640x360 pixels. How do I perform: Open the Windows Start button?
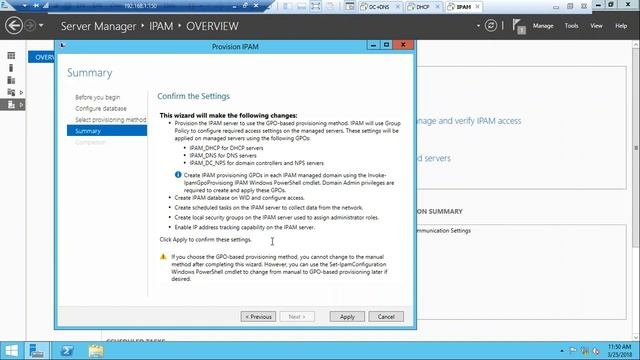(11, 351)
